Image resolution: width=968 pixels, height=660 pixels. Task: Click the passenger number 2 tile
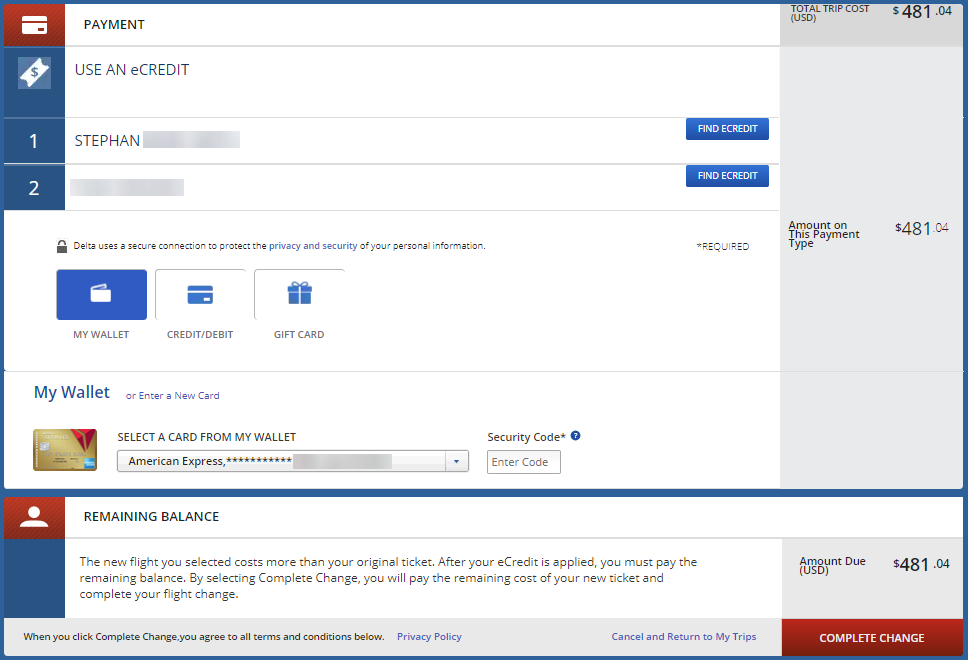[x=35, y=188]
